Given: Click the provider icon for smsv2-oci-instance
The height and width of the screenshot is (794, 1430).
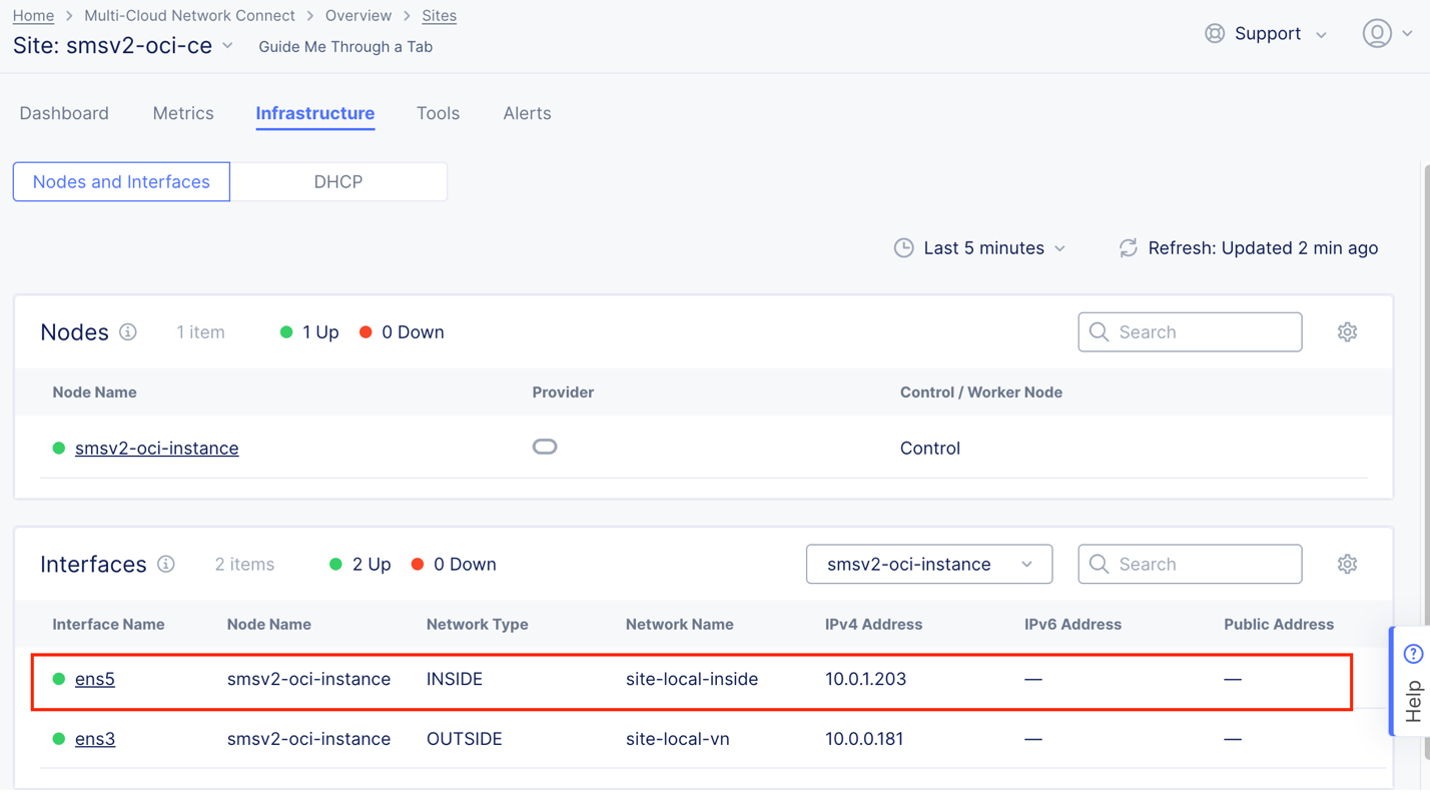Looking at the screenshot, I should 545,447.
